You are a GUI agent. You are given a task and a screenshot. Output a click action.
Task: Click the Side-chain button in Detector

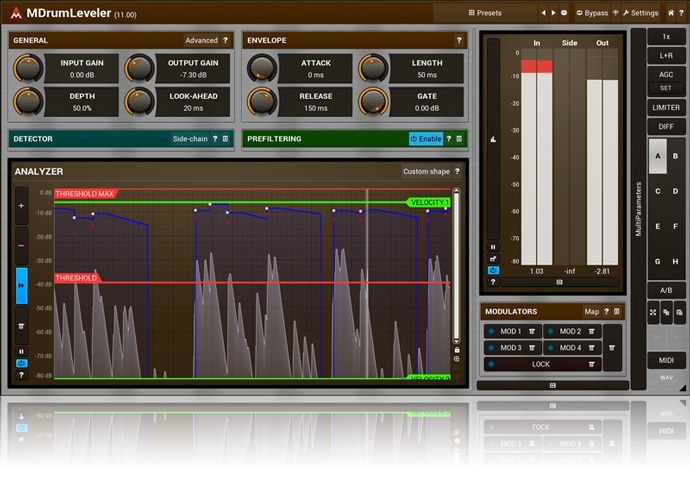point(190,139)
